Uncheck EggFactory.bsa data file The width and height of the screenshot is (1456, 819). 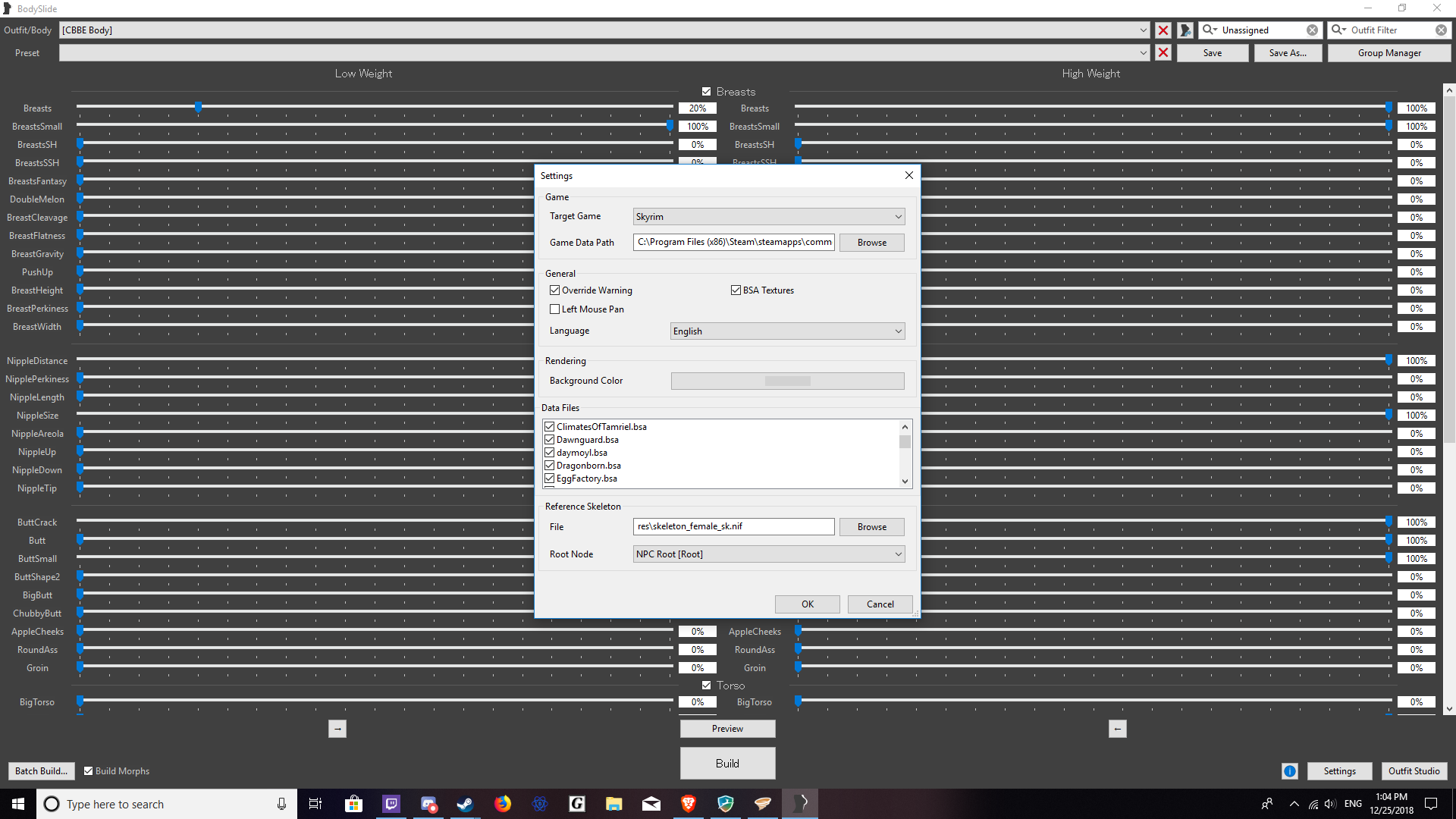tap(550, 479)
